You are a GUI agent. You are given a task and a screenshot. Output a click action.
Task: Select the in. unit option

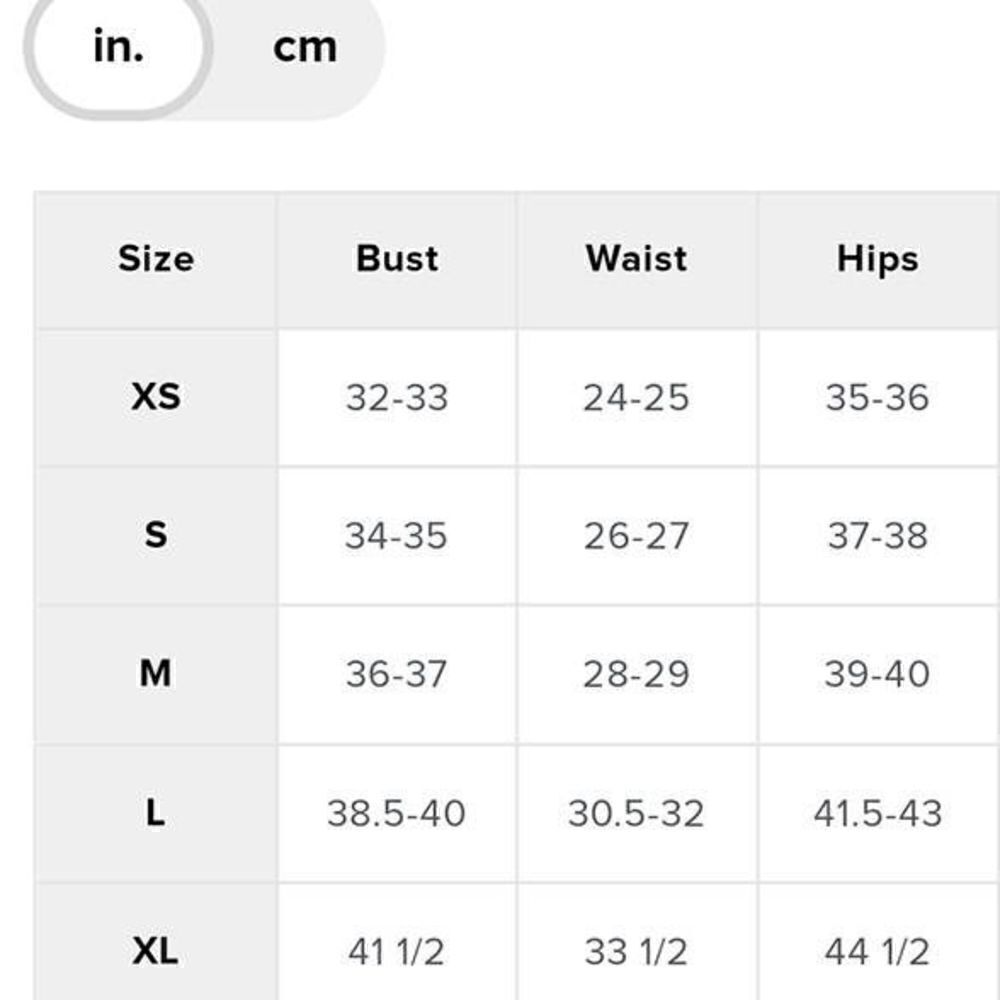(x=118, y=47)
